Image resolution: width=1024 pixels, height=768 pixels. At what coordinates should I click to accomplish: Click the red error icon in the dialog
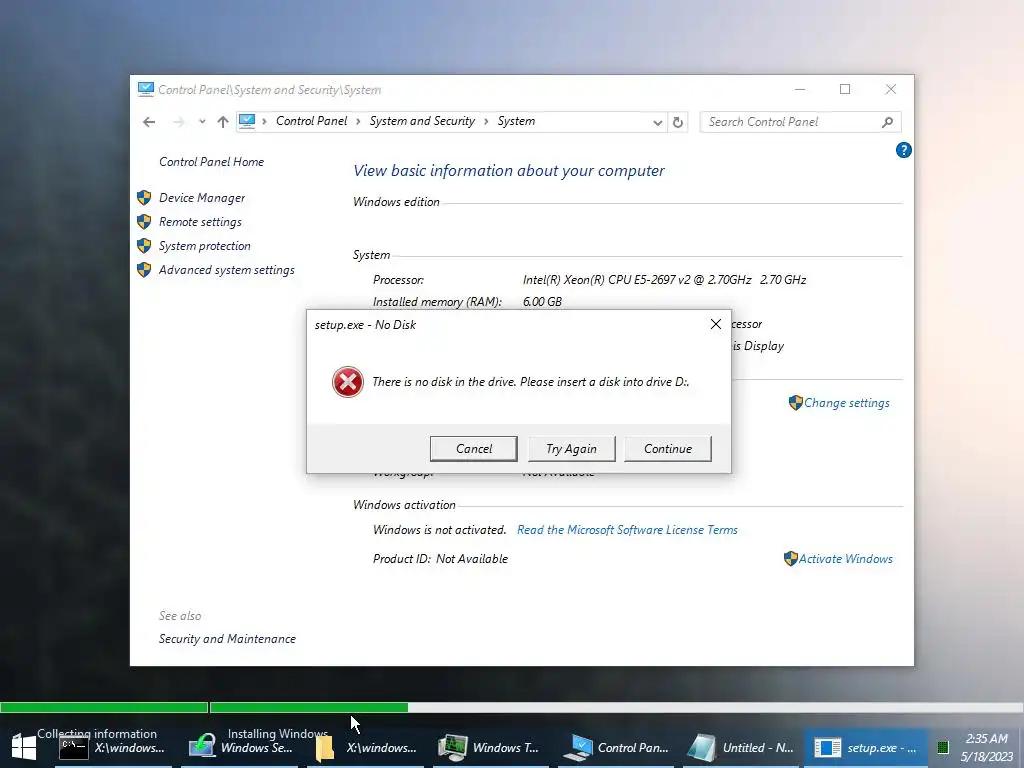pos(347,382)
